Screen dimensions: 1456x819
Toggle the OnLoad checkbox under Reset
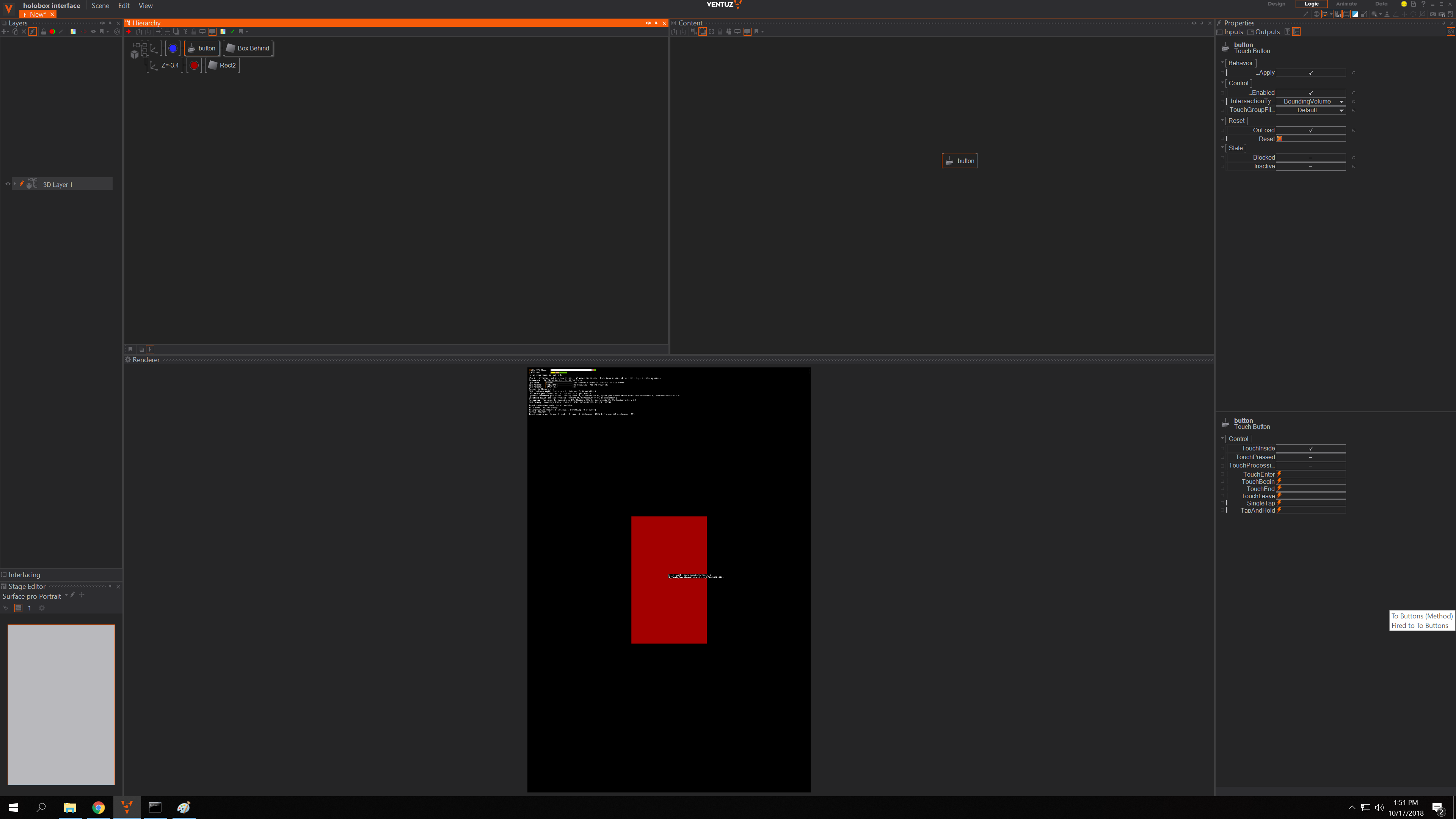[1310, 130]
